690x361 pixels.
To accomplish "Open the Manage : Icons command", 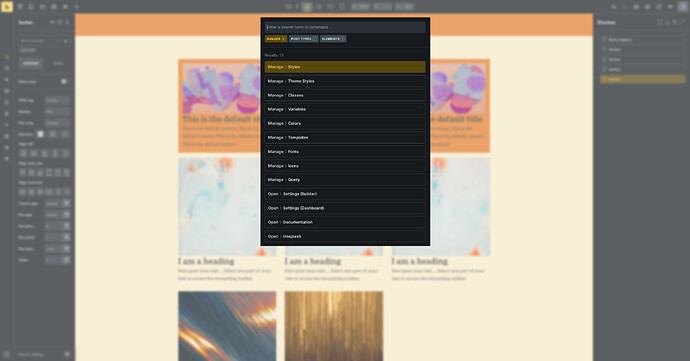I will click(345, 166).
